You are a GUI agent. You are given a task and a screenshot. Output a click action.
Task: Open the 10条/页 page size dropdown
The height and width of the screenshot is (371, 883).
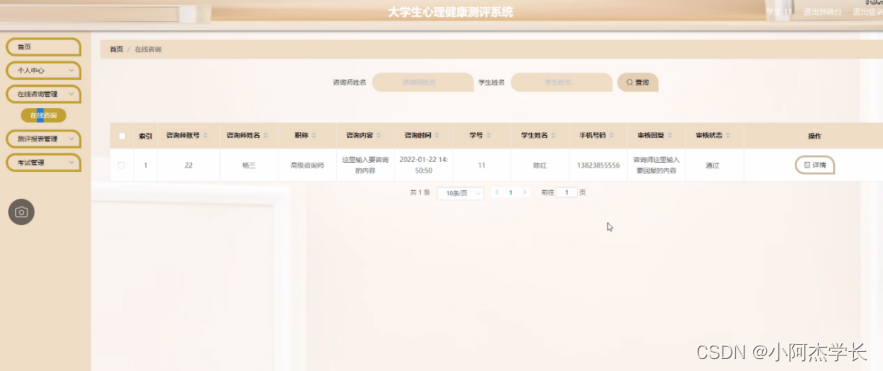coord(460,193)
